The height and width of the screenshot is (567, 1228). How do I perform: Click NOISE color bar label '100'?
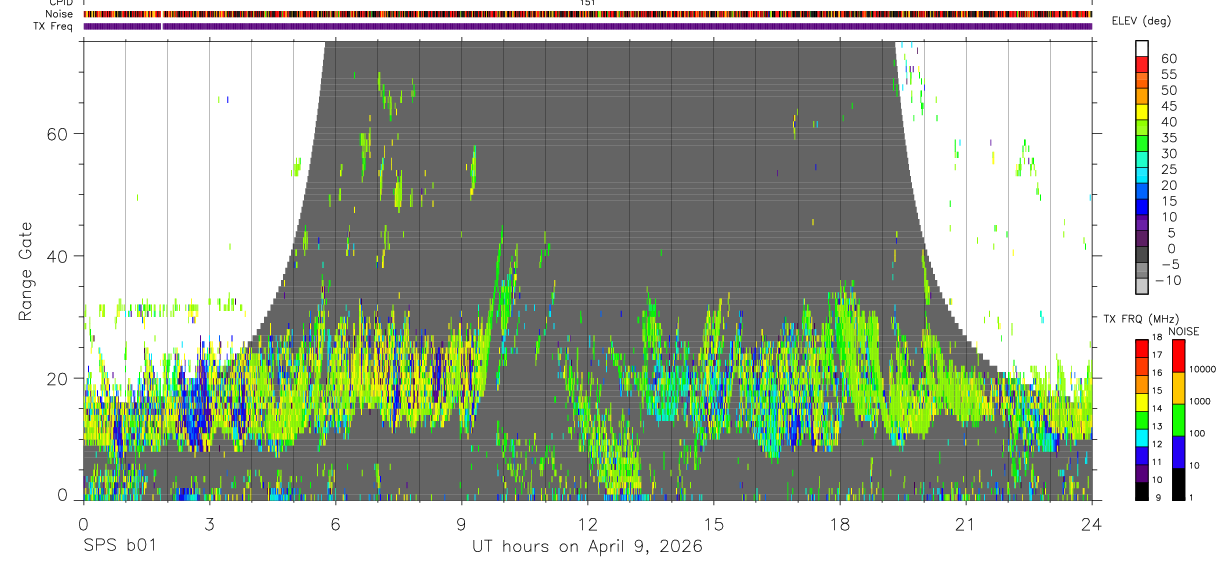point(1196,434)
